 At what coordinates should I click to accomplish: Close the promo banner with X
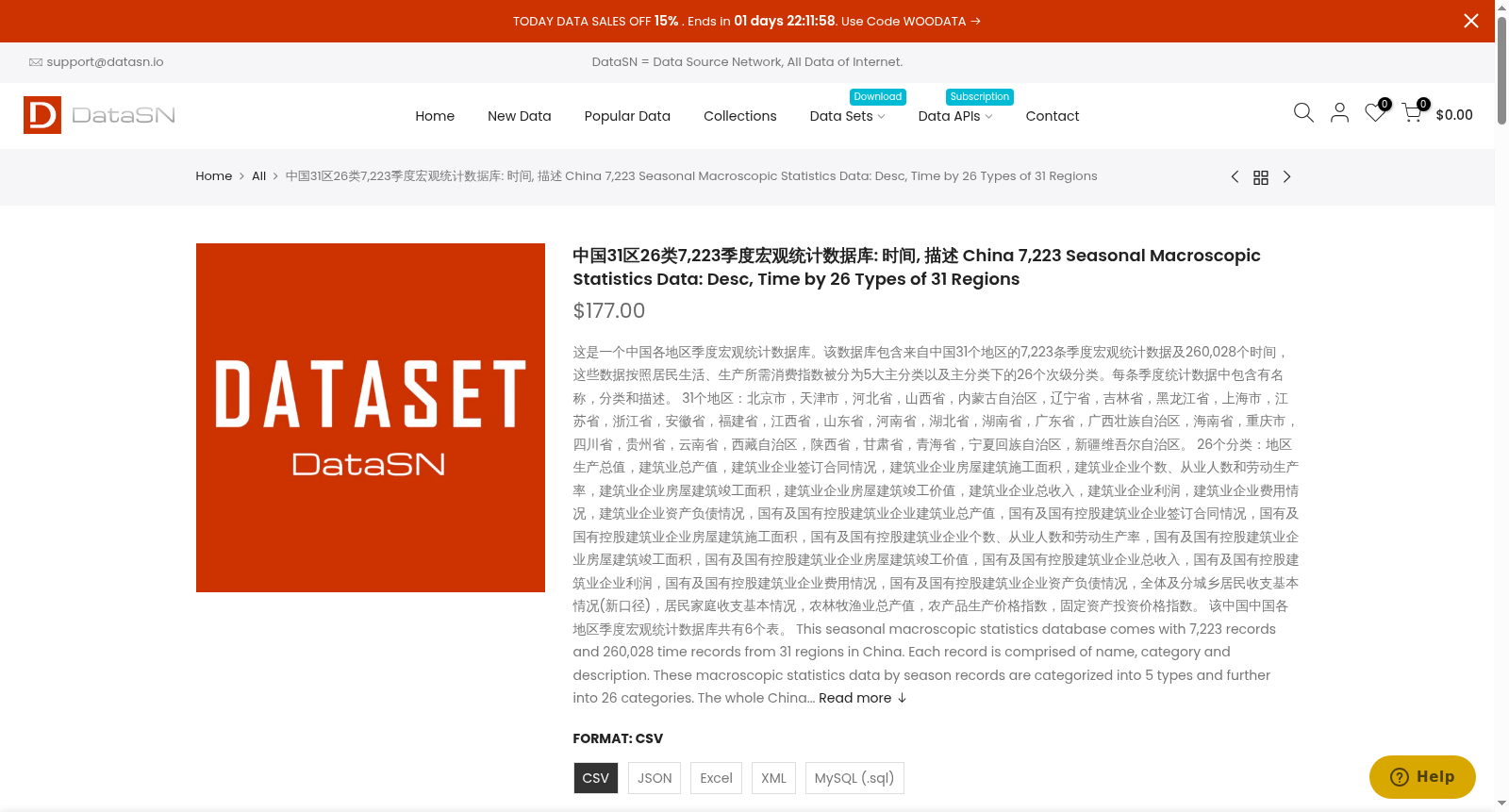point(1470,21)
